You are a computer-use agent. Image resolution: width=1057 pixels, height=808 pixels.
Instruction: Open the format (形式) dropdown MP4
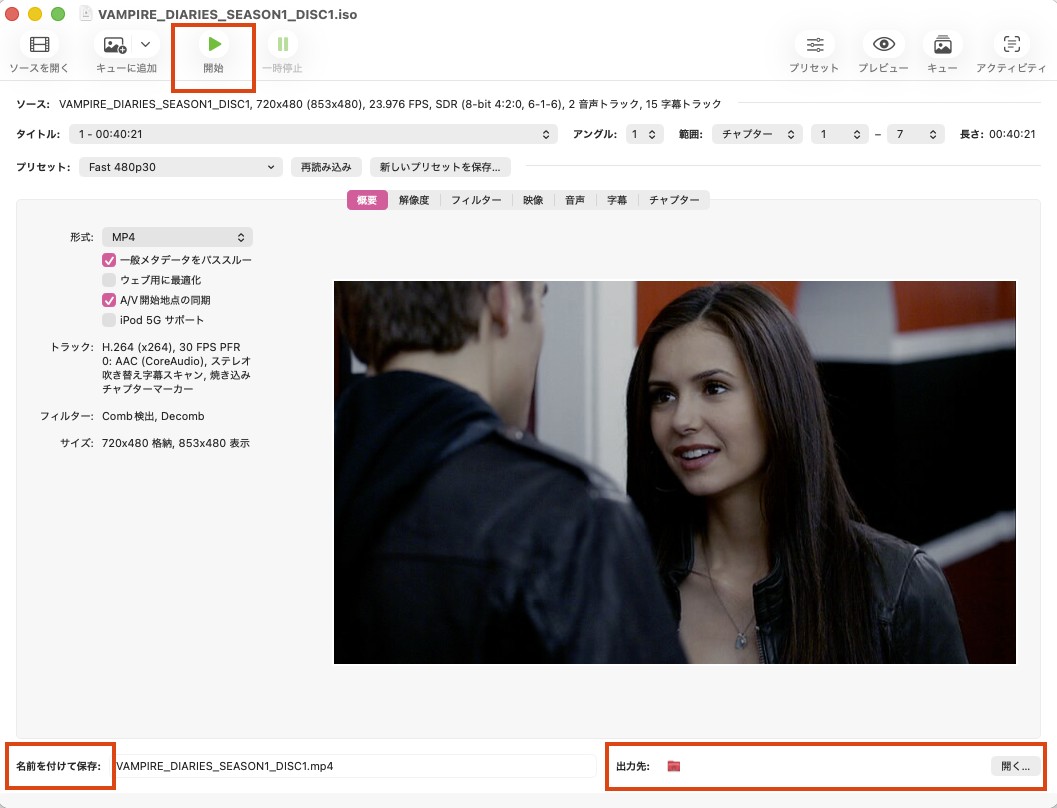click(x=177, y=237)
